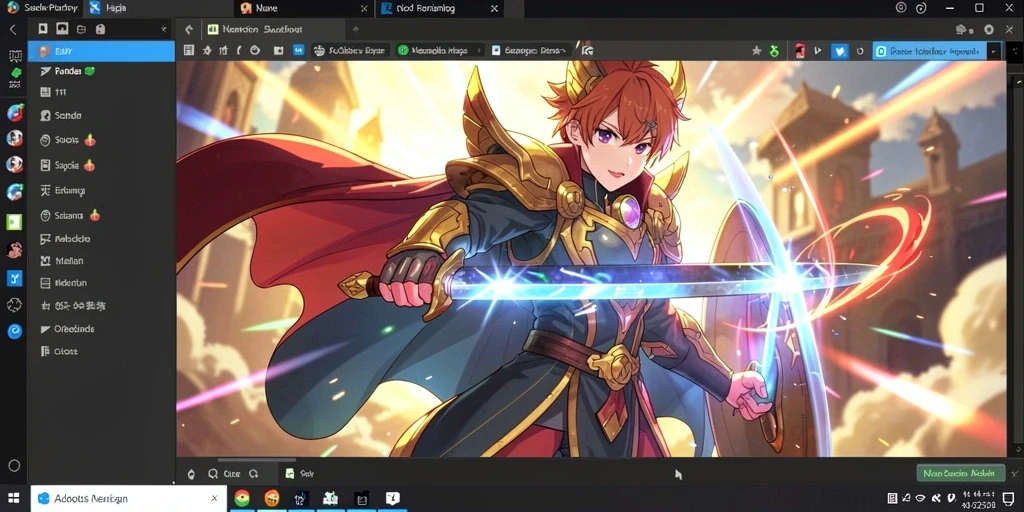Click the lock icon atop the sidebar panel

[100, 29]
